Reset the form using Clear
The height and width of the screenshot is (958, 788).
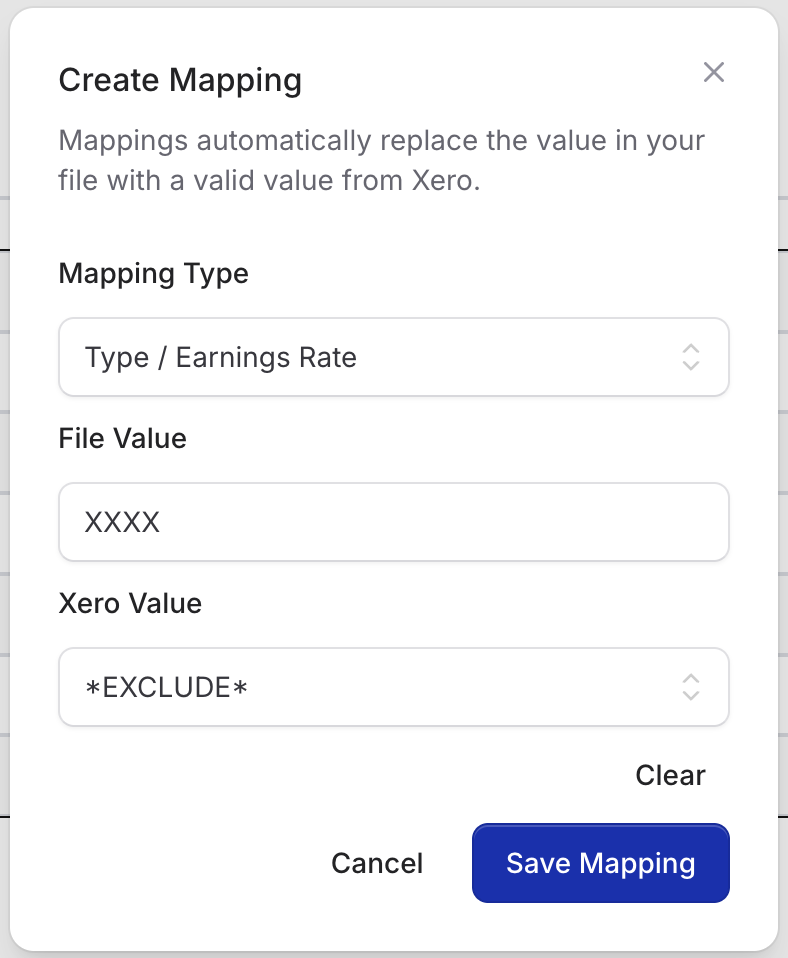tap(669, 775)
